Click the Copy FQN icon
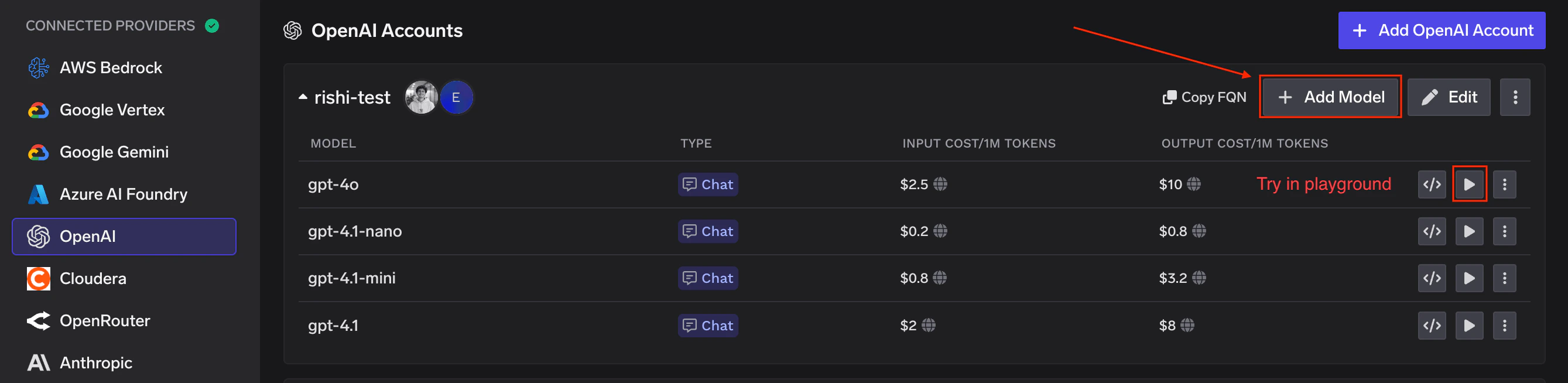 (1170, 97)
